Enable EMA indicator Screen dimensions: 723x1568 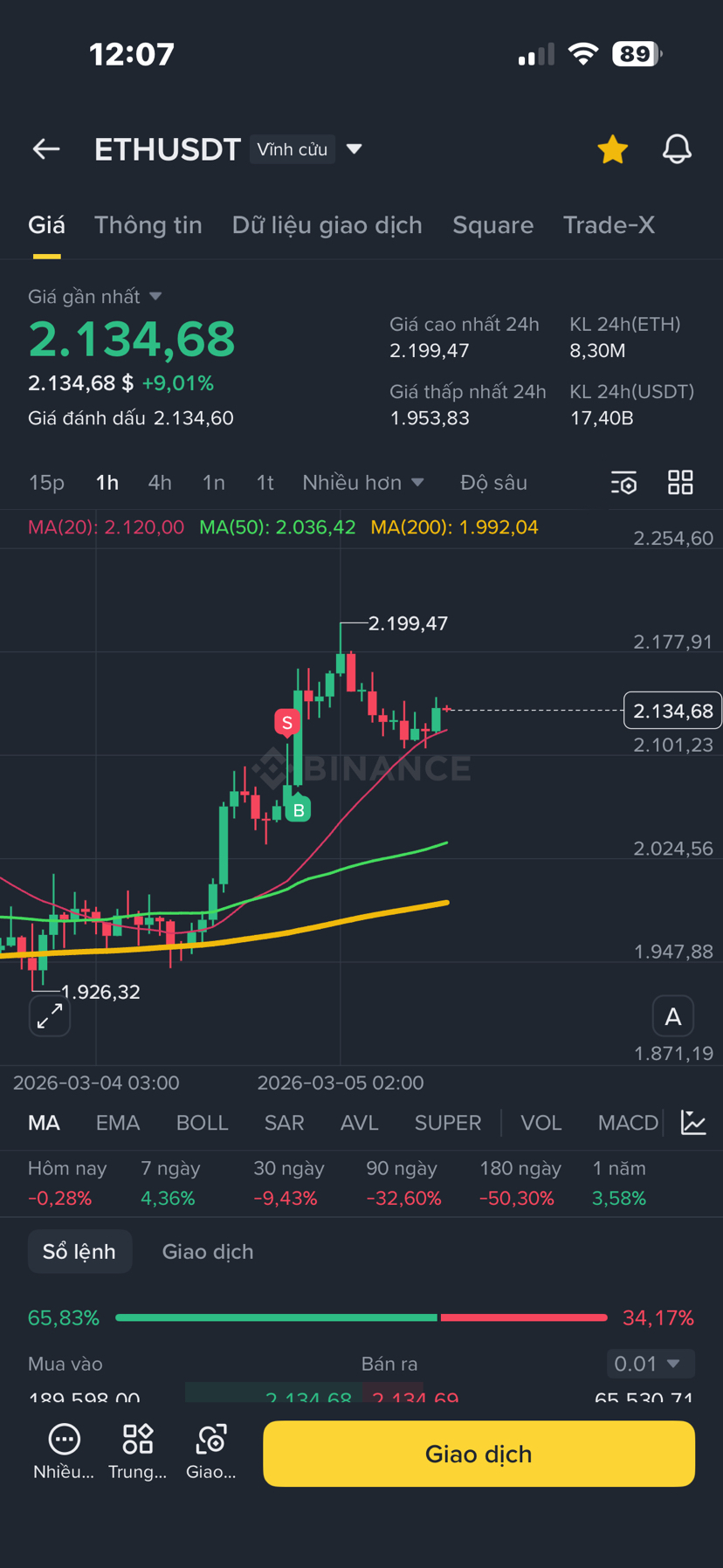click(x=118, y=1123)
